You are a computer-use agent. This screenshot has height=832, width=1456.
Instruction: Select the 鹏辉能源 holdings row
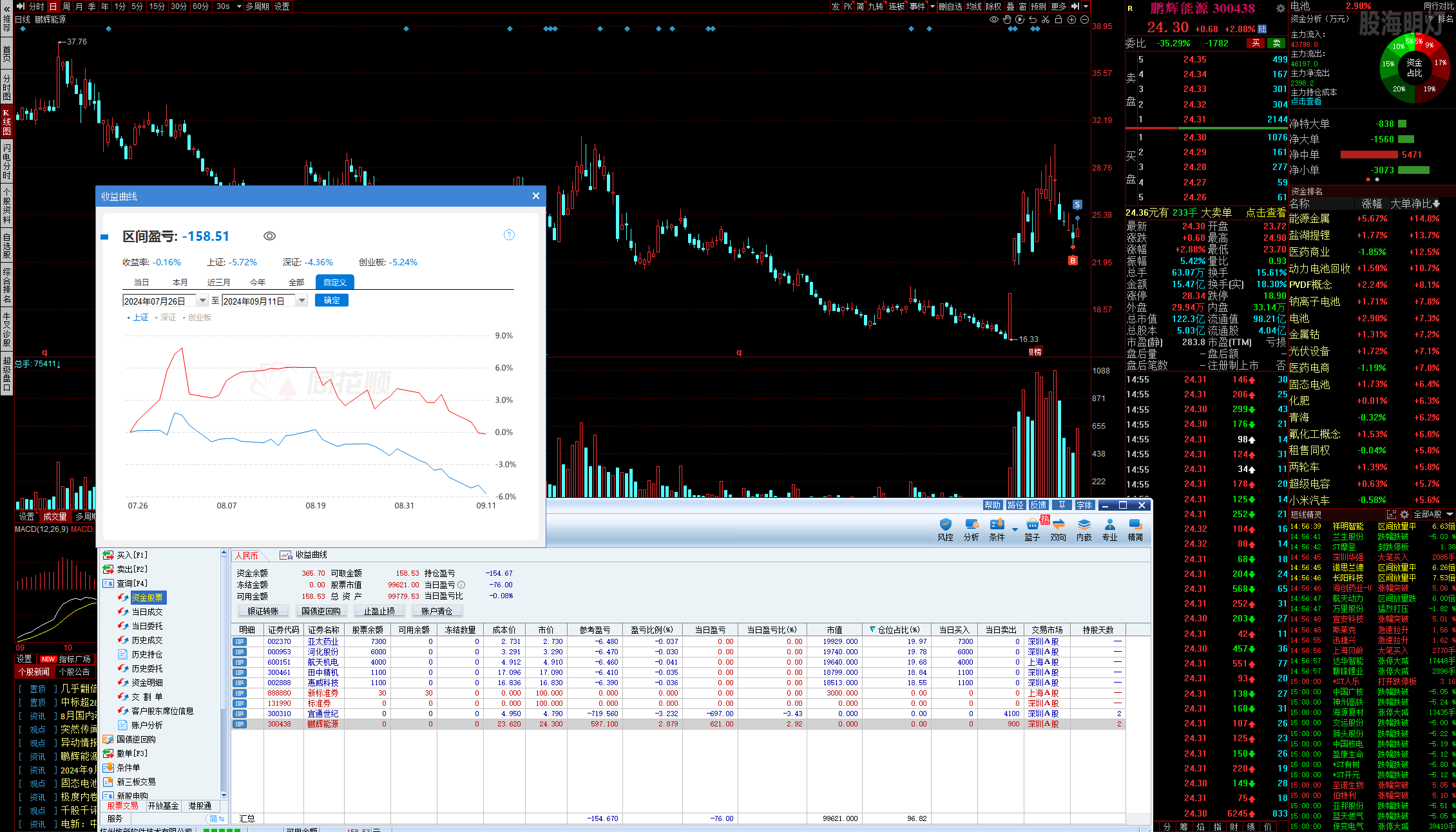pyautogui.click(x=678, y=724)
